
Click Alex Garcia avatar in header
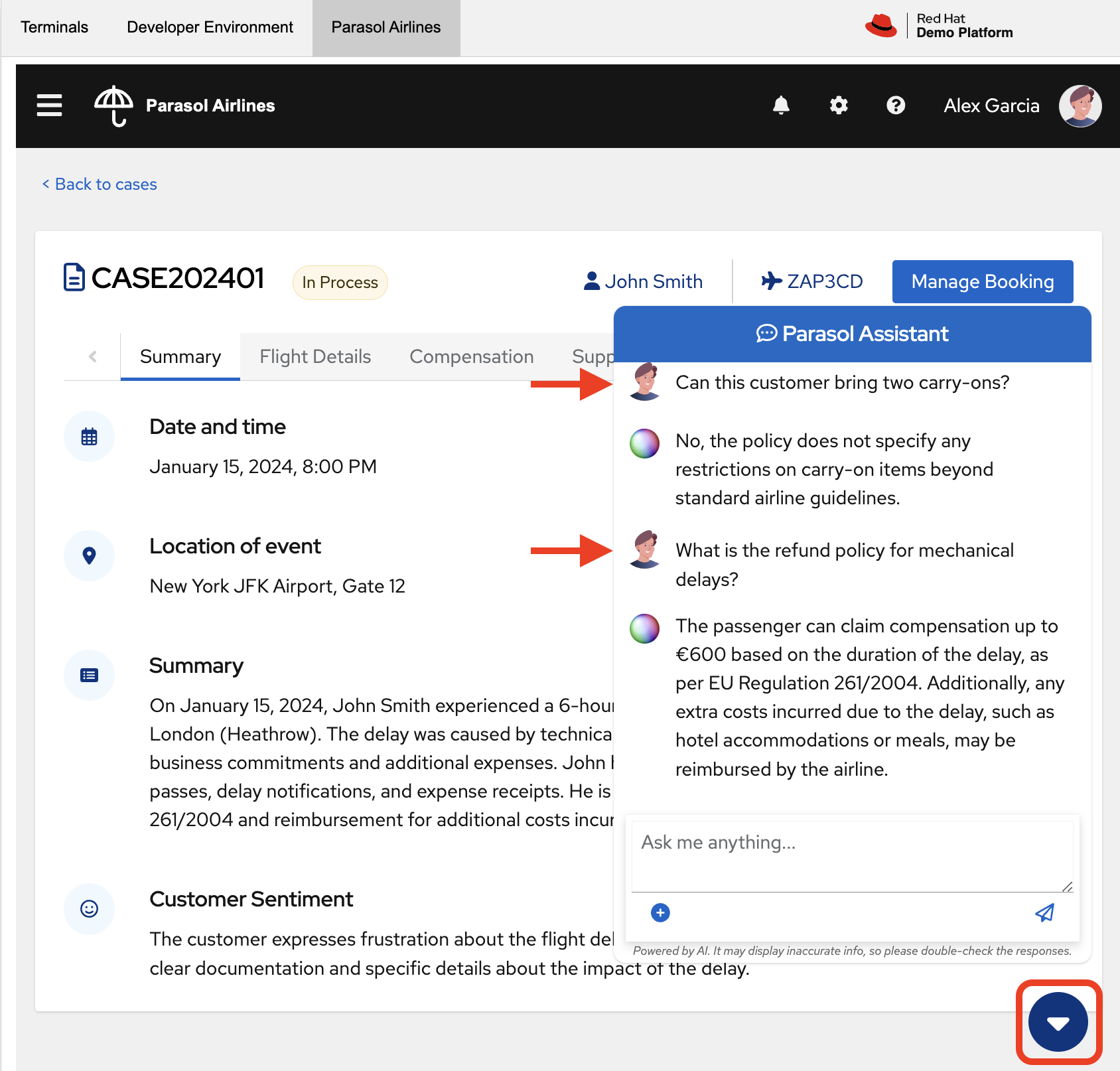click(x=1080, y=106)
